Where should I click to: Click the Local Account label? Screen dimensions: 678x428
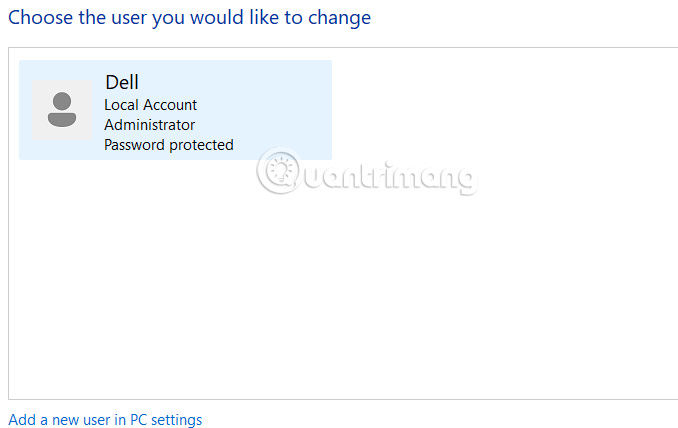(150, 105)
